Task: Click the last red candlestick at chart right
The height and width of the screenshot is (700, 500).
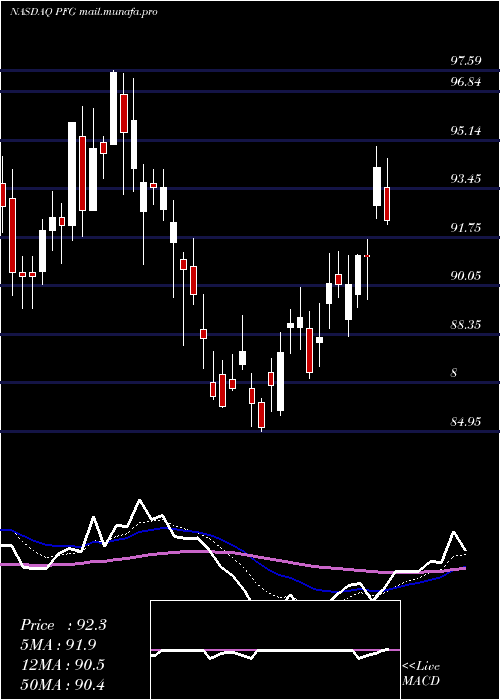Action: coord(387,204)
